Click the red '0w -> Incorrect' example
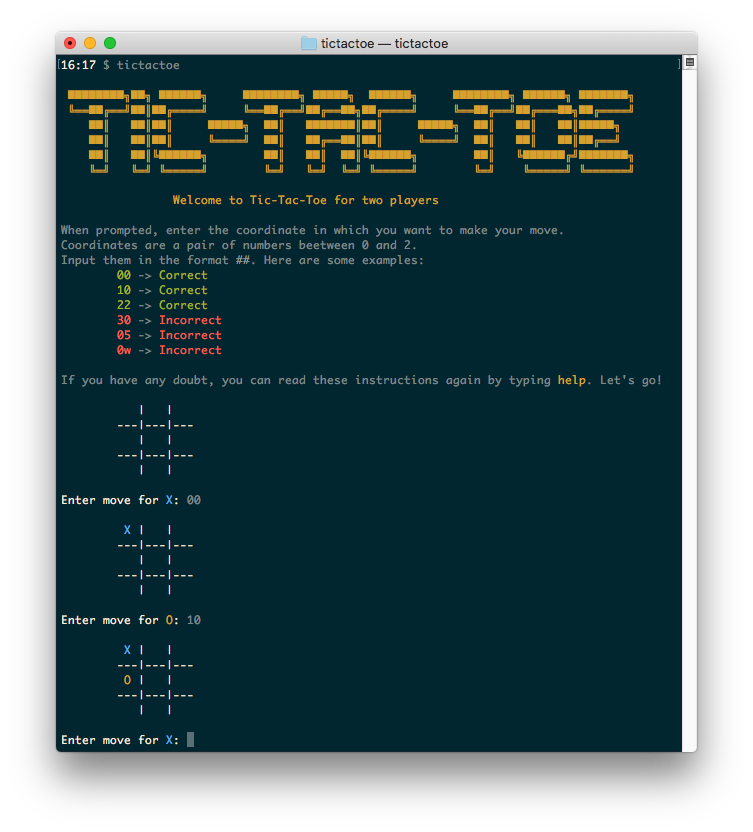This screenshot has height=832, width=753. click(169, 350)
